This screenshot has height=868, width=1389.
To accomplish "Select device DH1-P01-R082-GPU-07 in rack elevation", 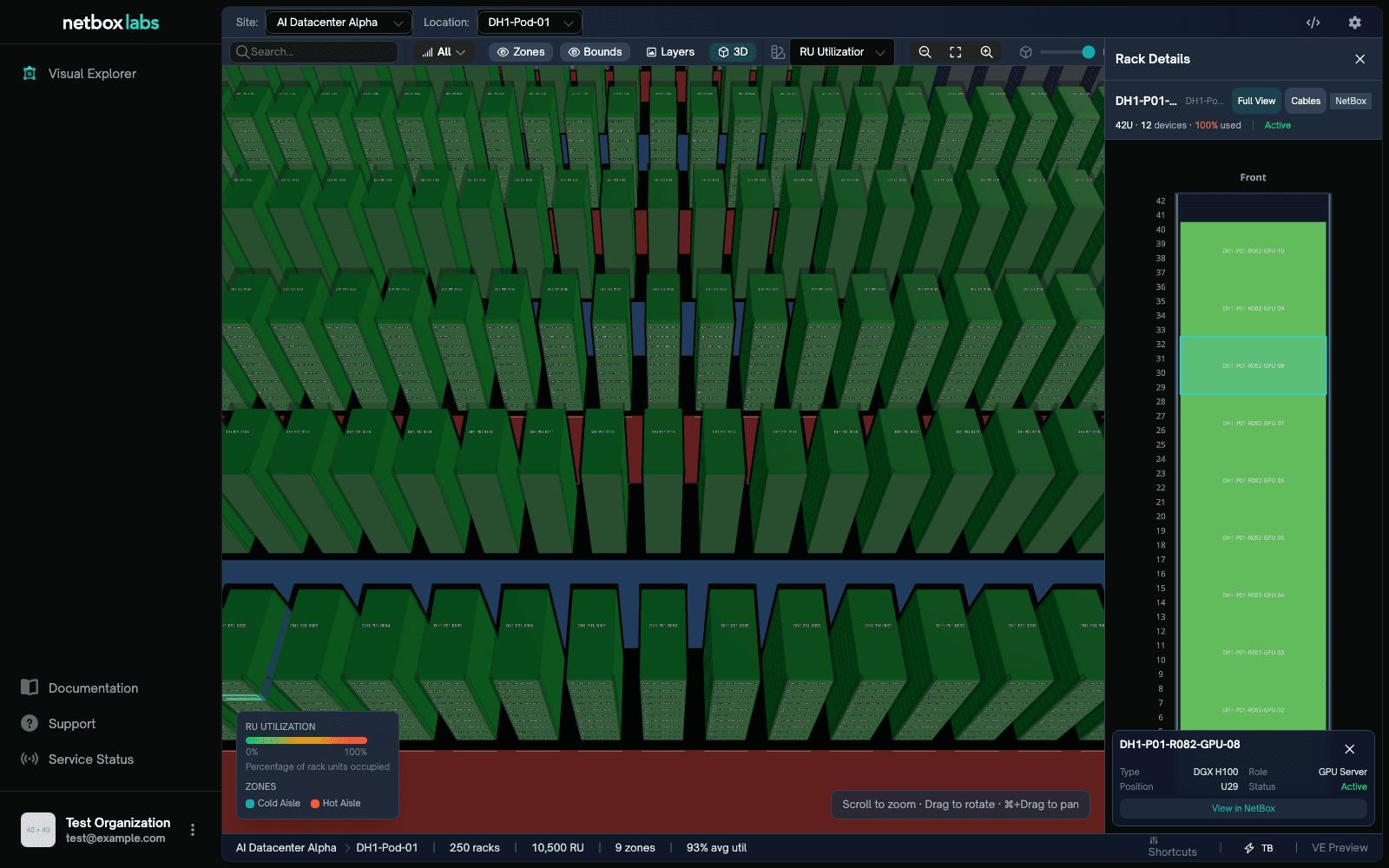I will 1253,423.
